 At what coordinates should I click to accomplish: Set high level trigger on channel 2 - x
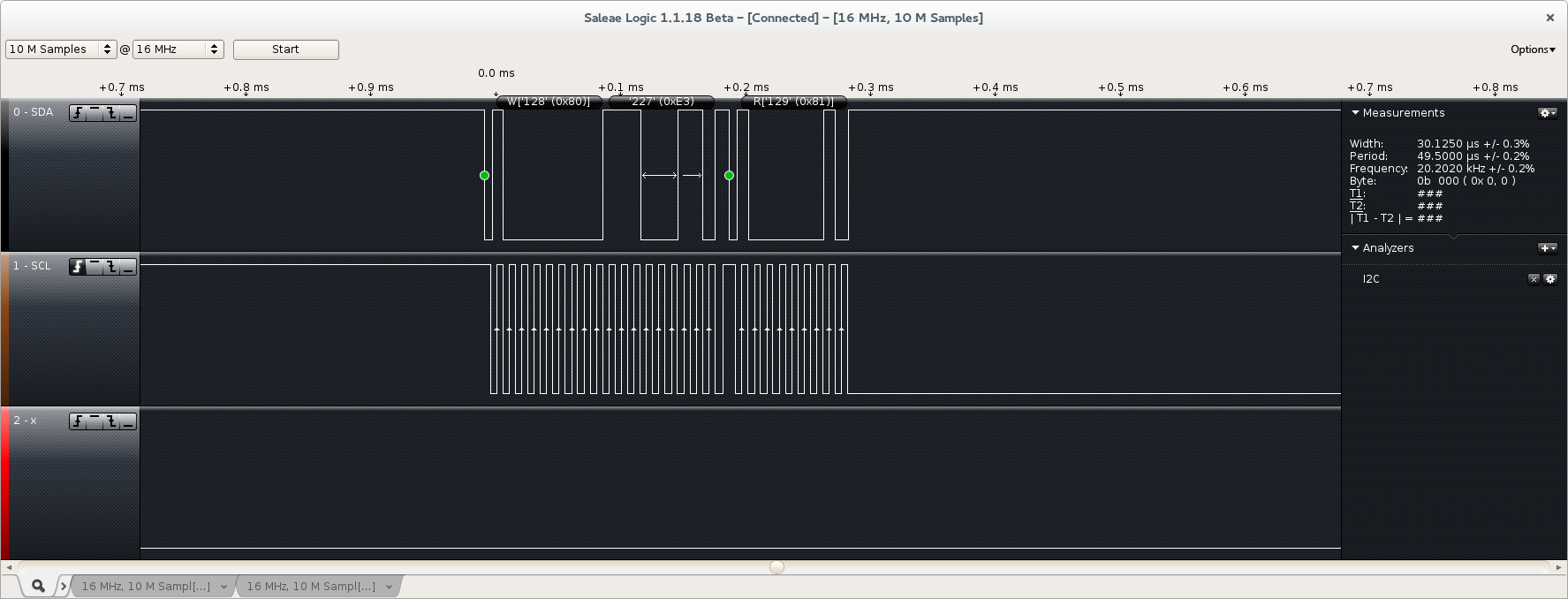[x=95, y=421]
